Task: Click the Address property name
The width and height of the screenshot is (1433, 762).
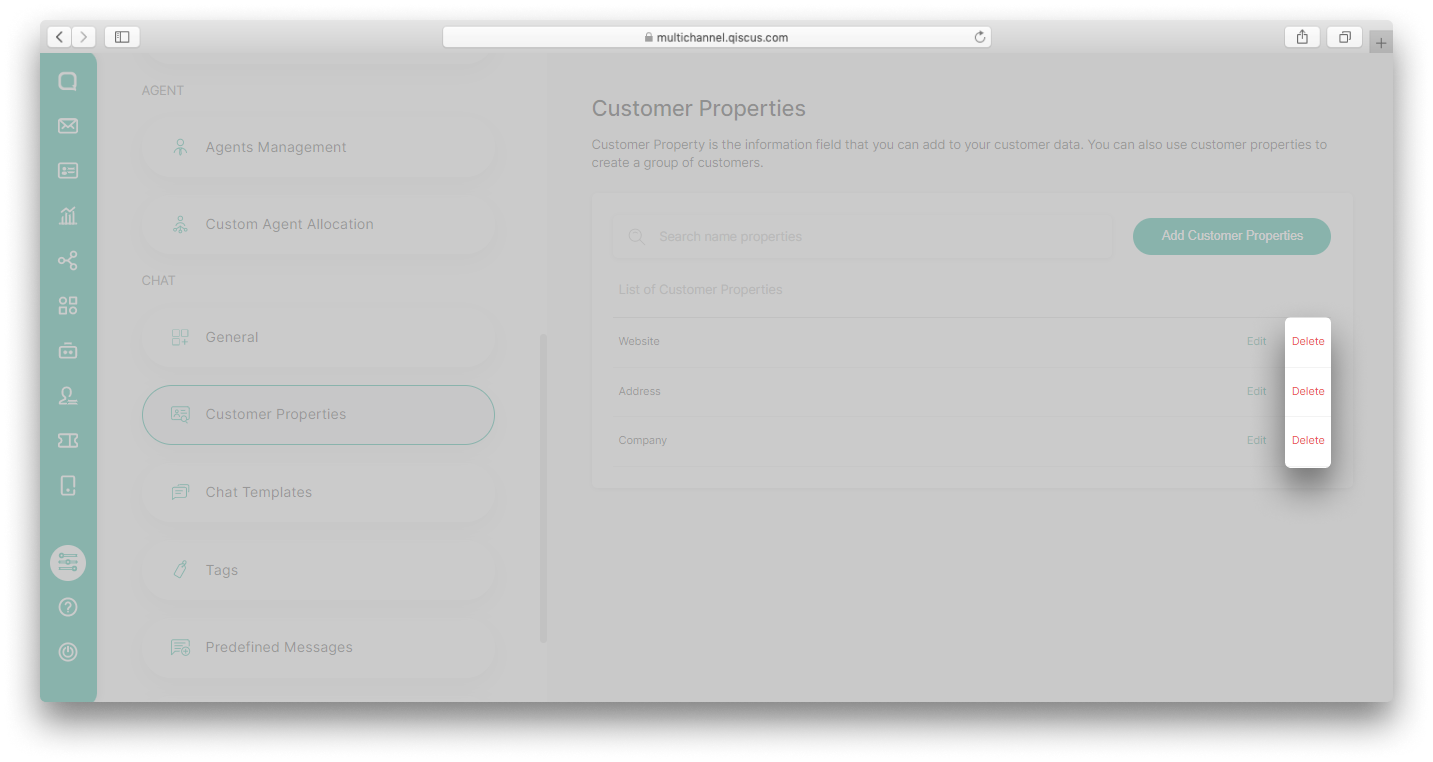Action: pos(640,391)
